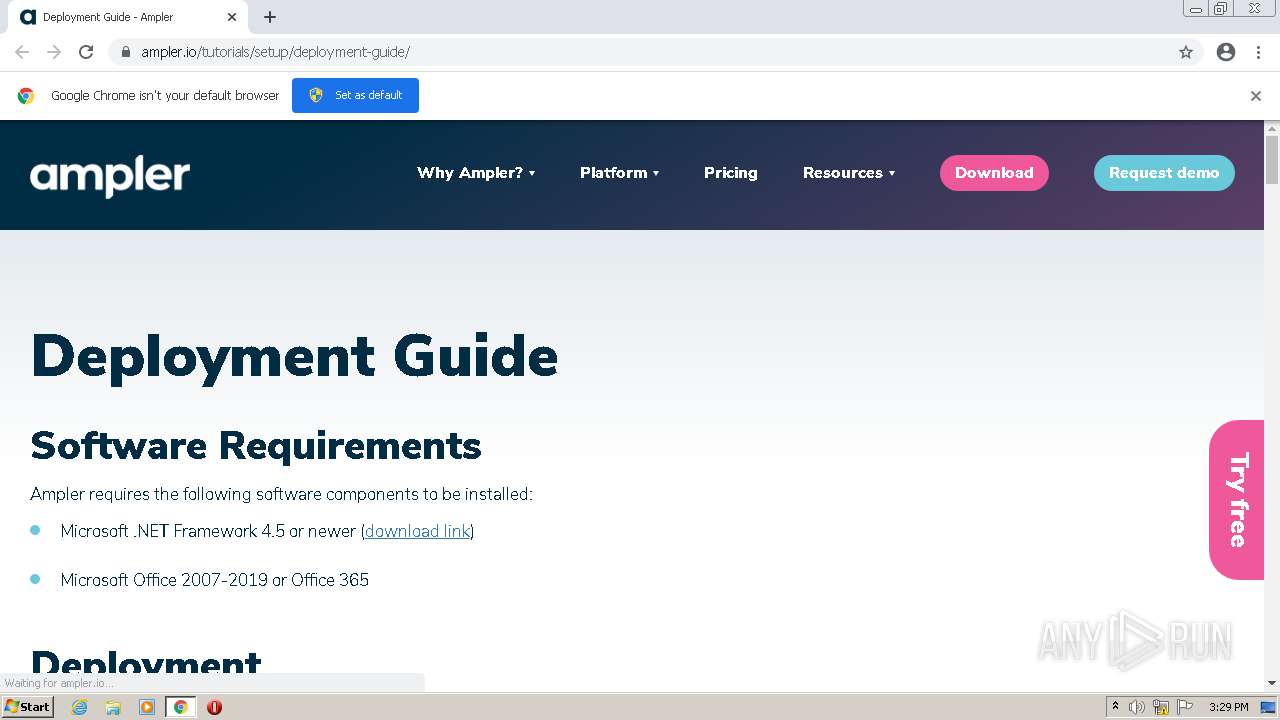Select the Deployment Guide - Ampler tab
This screenshot has width=1280, height=720.
[128, 17]
